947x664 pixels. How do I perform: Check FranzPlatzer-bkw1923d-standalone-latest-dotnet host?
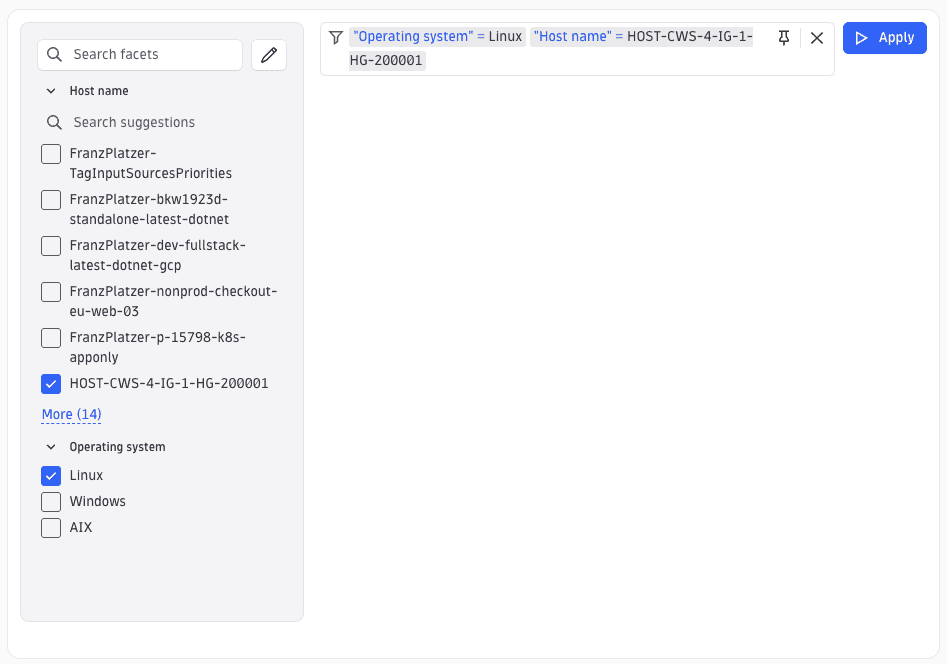(x=51, y=200)
